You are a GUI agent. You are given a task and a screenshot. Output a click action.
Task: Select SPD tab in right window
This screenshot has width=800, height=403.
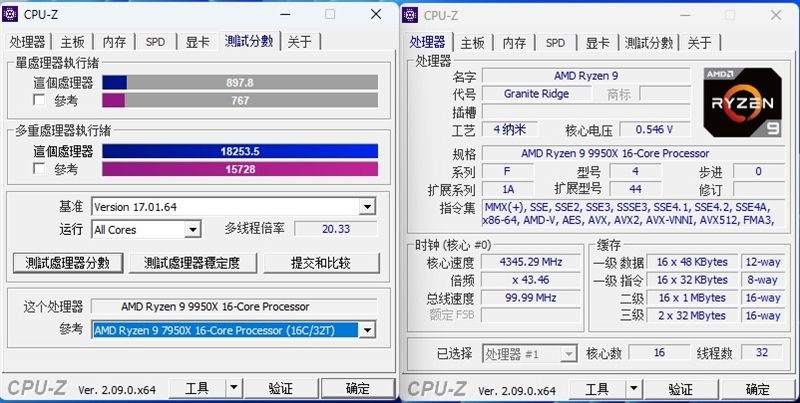click(x=555, y=43)
